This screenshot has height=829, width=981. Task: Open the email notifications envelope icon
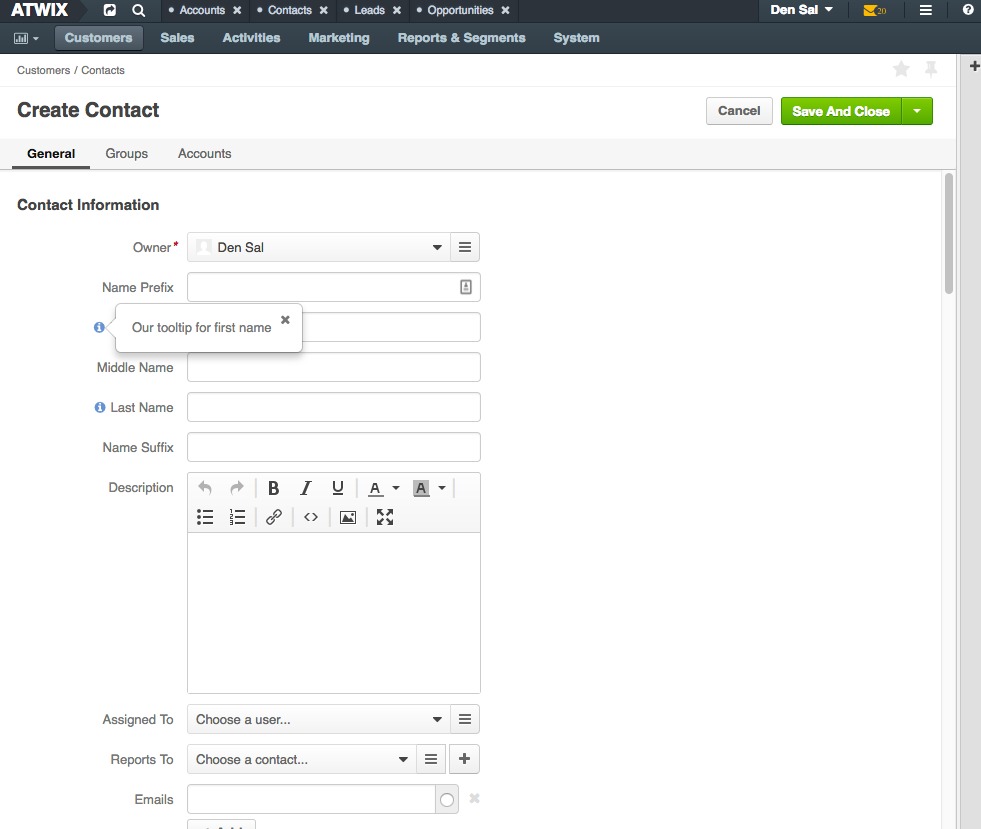874,10
